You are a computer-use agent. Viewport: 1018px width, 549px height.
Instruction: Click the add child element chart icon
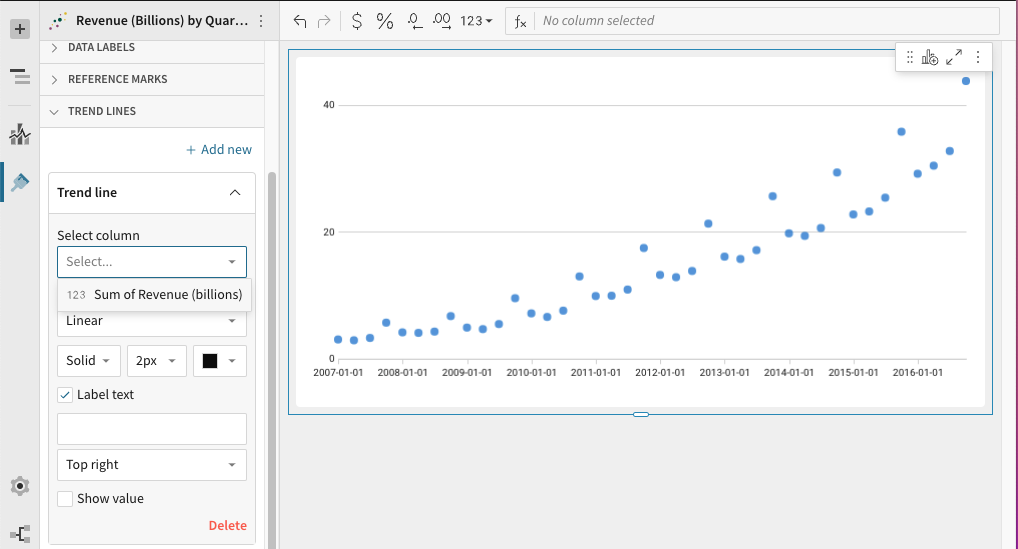click(930, 58)
